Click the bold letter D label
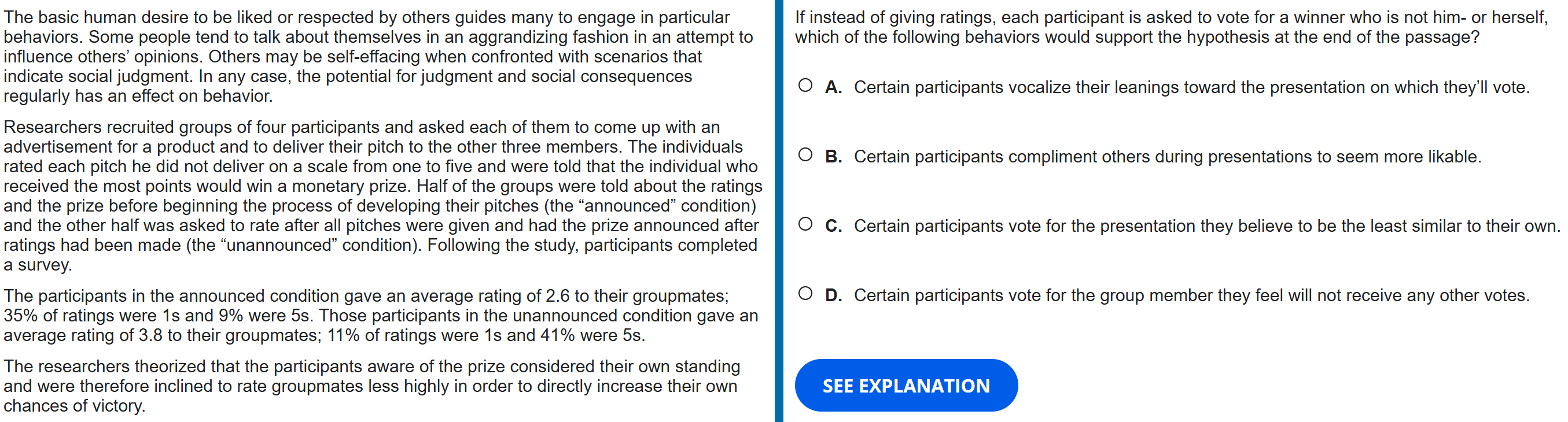Image resolution: width=1568 pixels, height=422 pixels. pyautogui.click(x=833, y=295)
